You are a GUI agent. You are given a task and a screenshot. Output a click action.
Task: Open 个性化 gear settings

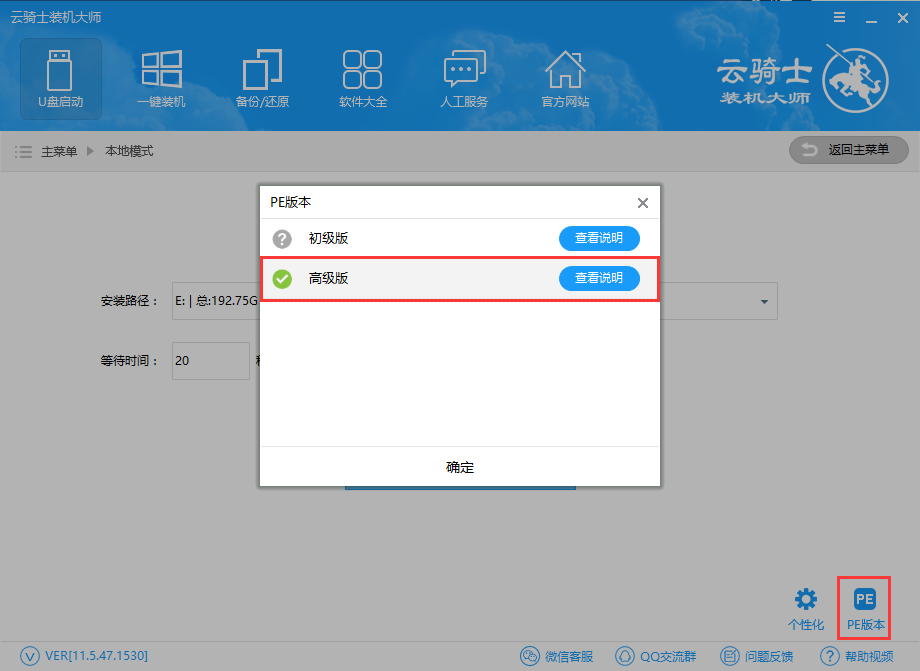(806, 609)
